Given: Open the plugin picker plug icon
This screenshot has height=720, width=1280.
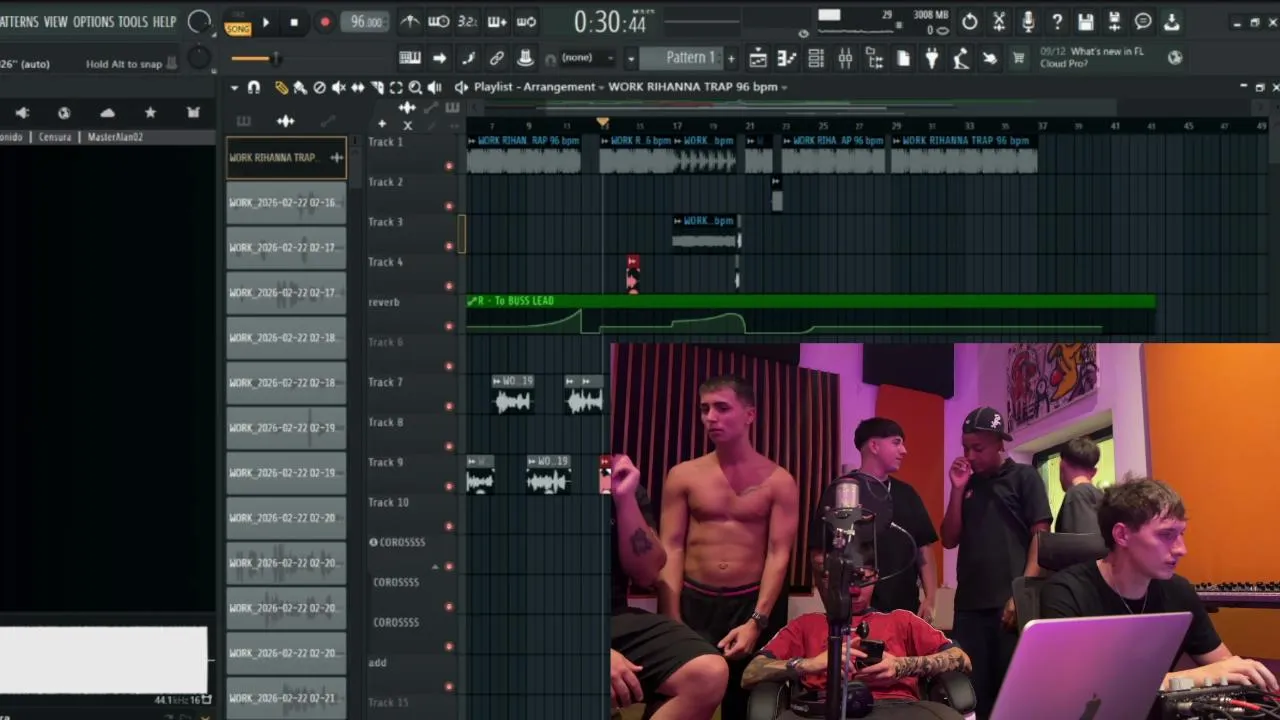Looking at the screenshot, I should point(932,59).
